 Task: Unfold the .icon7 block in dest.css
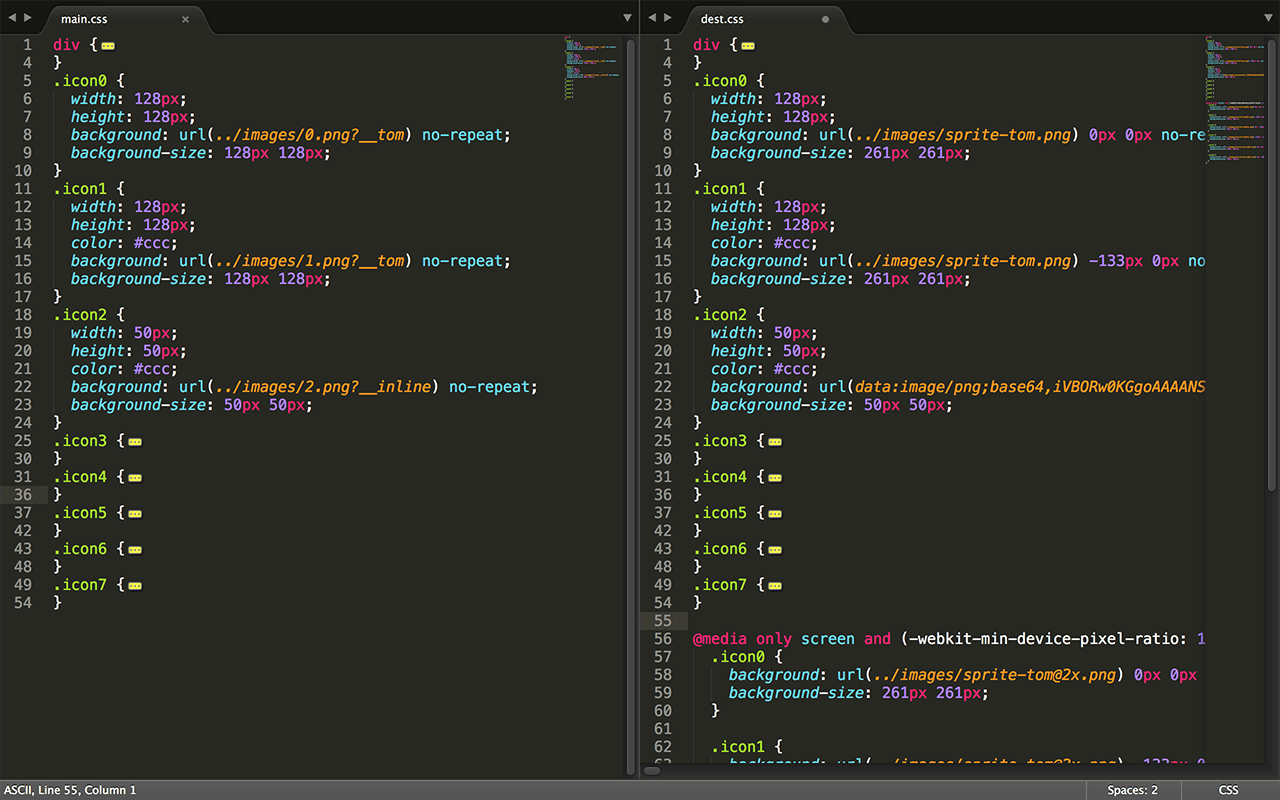775,585
